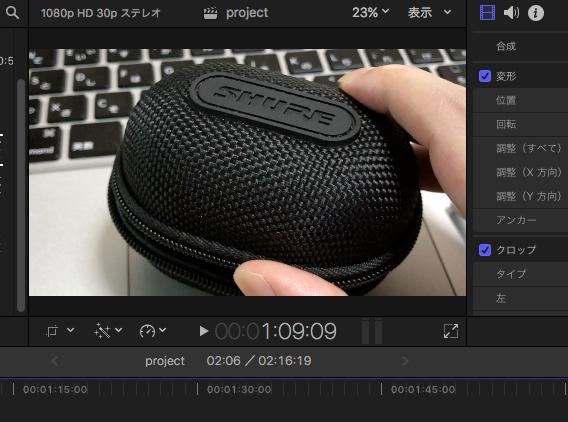Screen dimensions: 568x422
Task: Click the browser vertical scrollbar
Action: click(x=21, y=196)
